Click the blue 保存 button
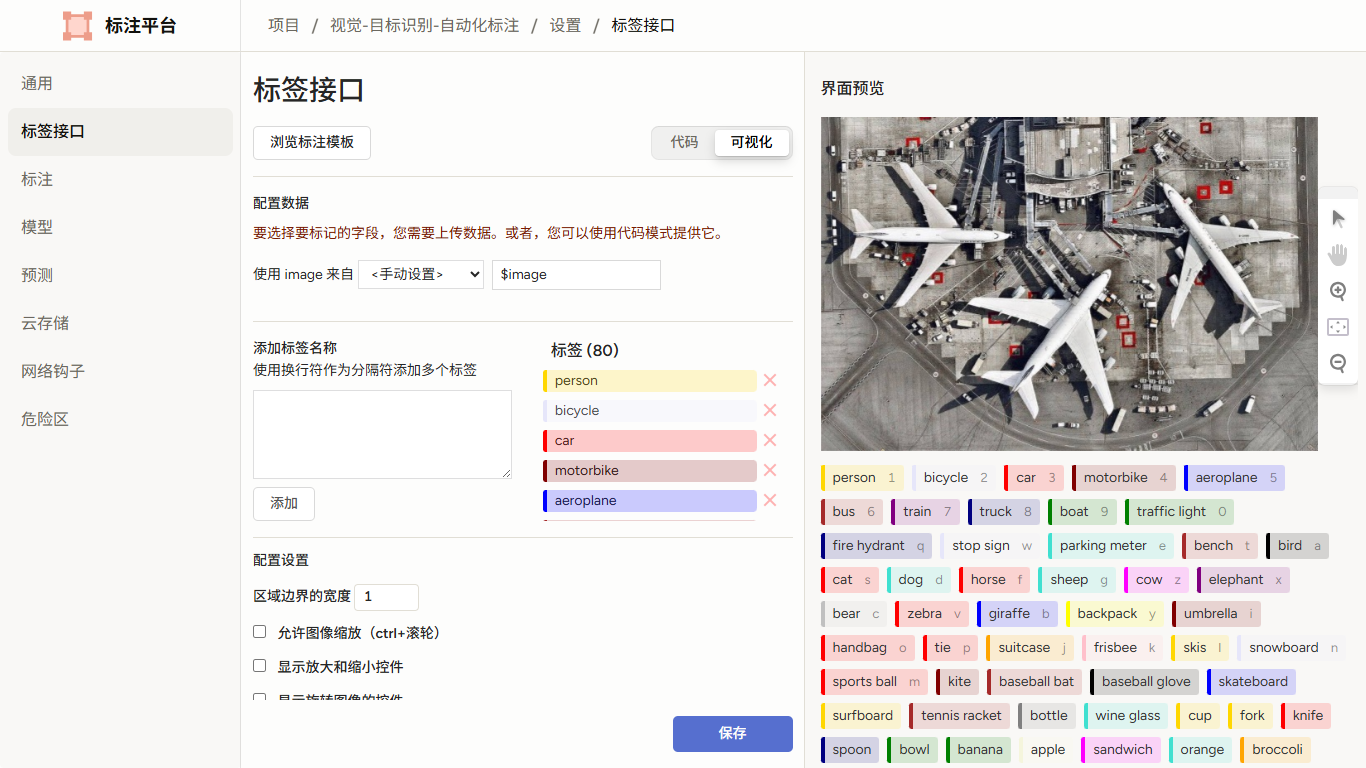The height and width of the screenshot is (768, 1366). (733, 733)
